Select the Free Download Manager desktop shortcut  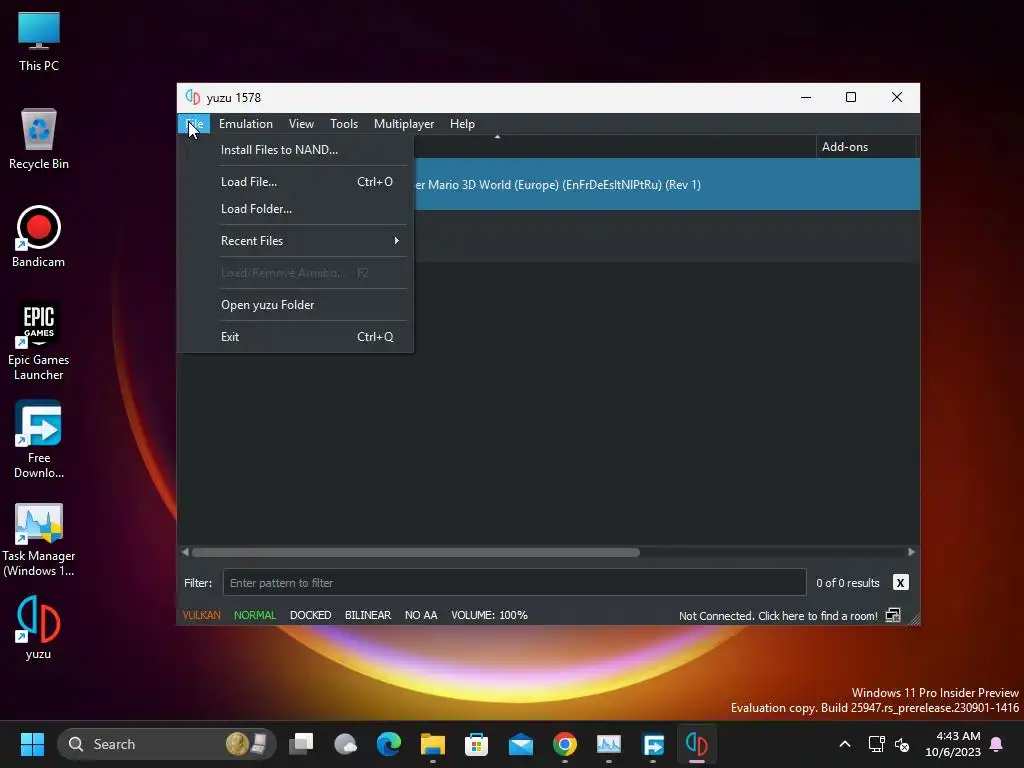(x=39, y=440)
